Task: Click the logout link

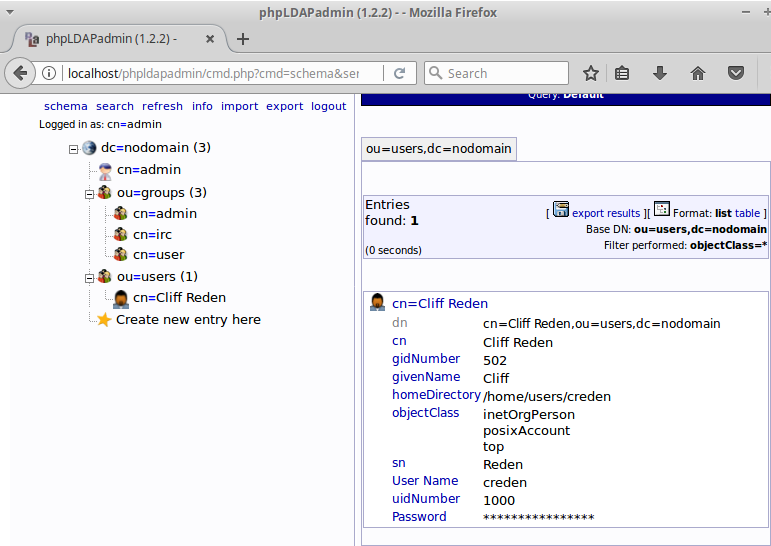Action: 328,106
